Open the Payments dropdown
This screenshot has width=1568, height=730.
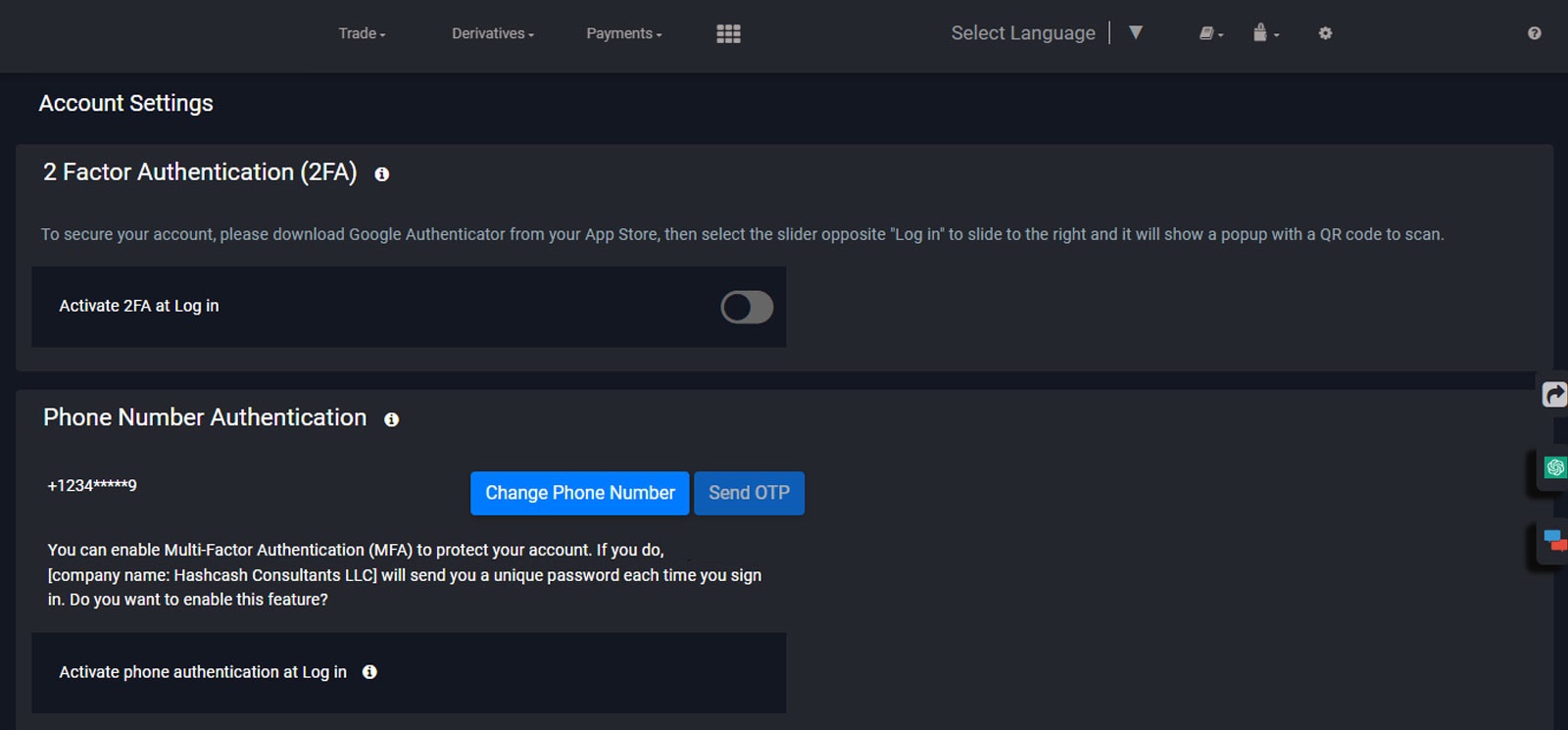[x=623, y=33]
